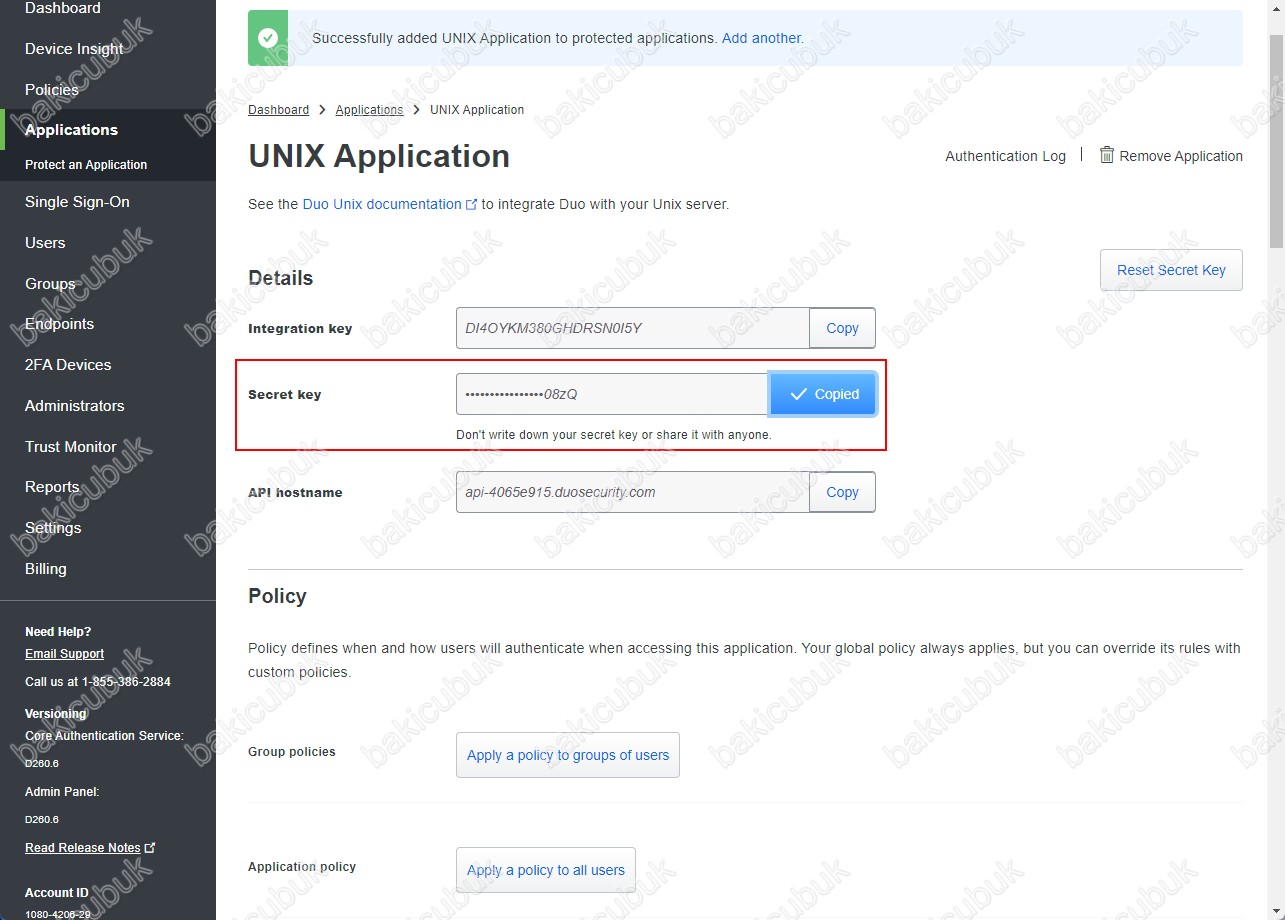The image size is (1285, 920).
Task: Open Endpoints in the sidebar
Action: coord(59,324)
